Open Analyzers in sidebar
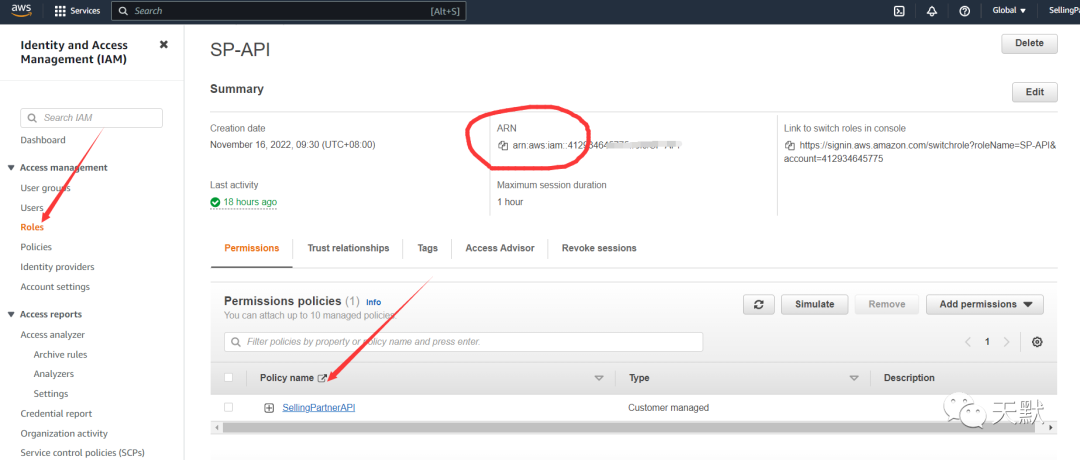Viewport: 1080px width, 460px height. [54, 374]
